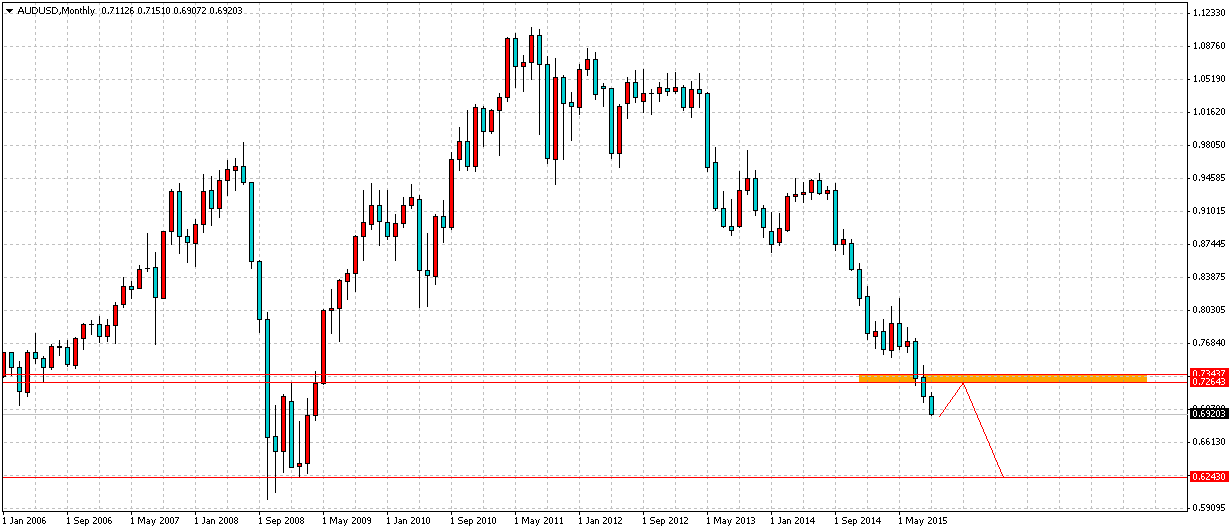Viewport: 1230px width, 529px height.
Task: Select the short red upward retracement line
Action: click(951, 399)
